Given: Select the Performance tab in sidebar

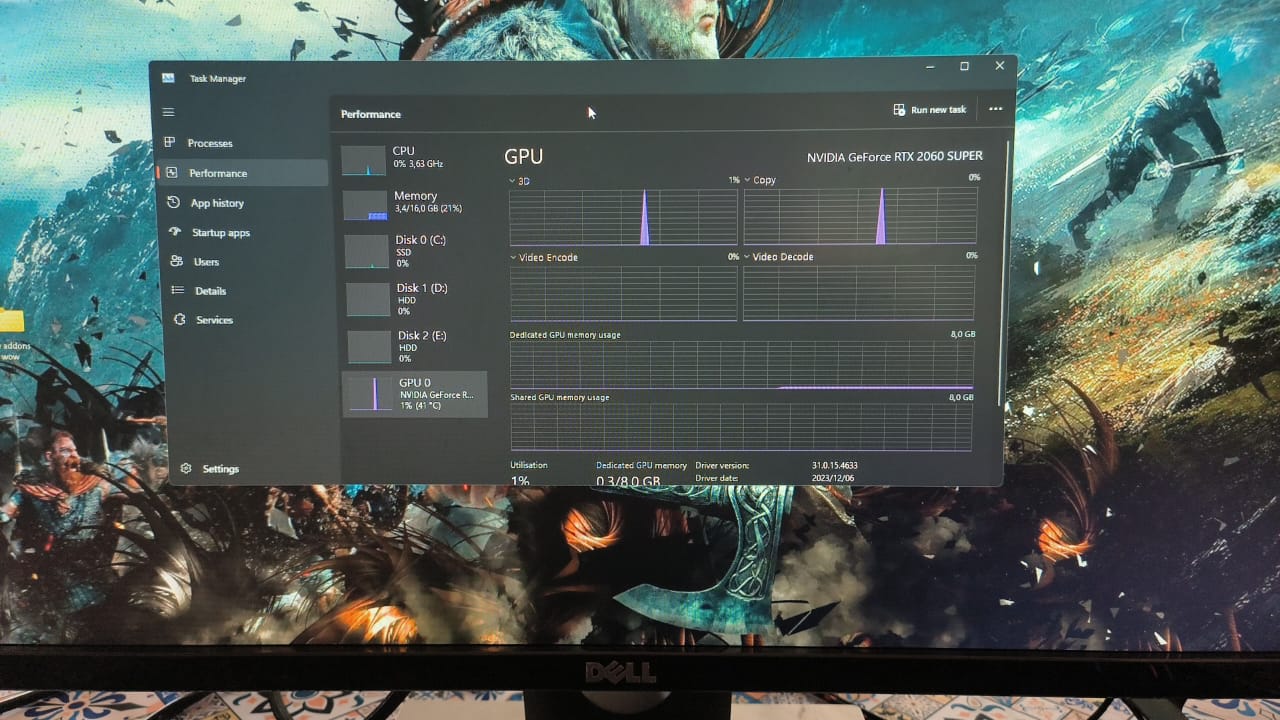Looking at the screenshot, I should (x=218, y=173).
